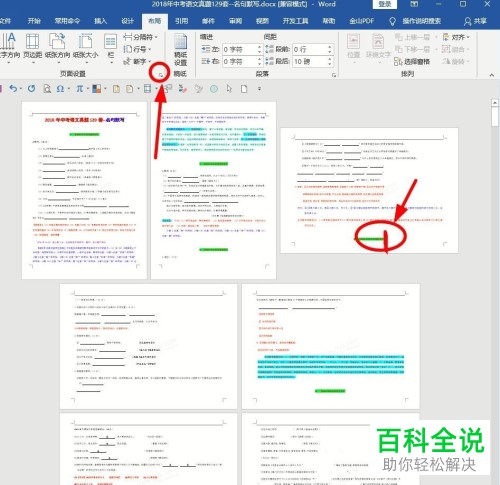
Task: Switch to the 邮件 mailings tab
Action: pyautogui.click(x=208, y=21)
